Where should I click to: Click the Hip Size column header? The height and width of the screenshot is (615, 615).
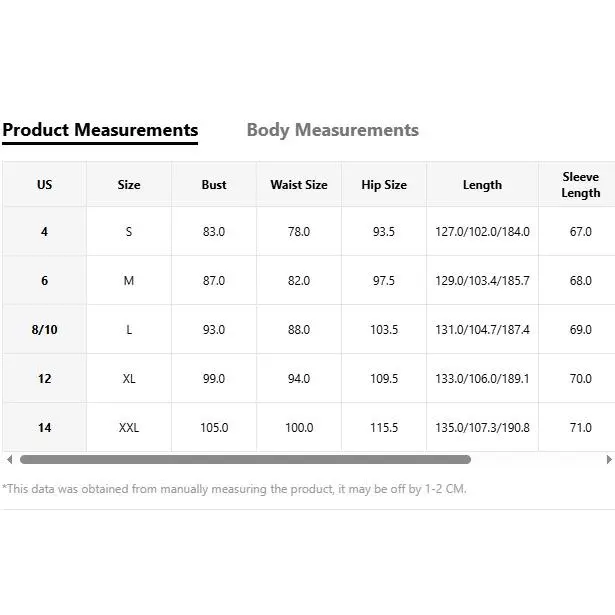[x=384, y=185]
